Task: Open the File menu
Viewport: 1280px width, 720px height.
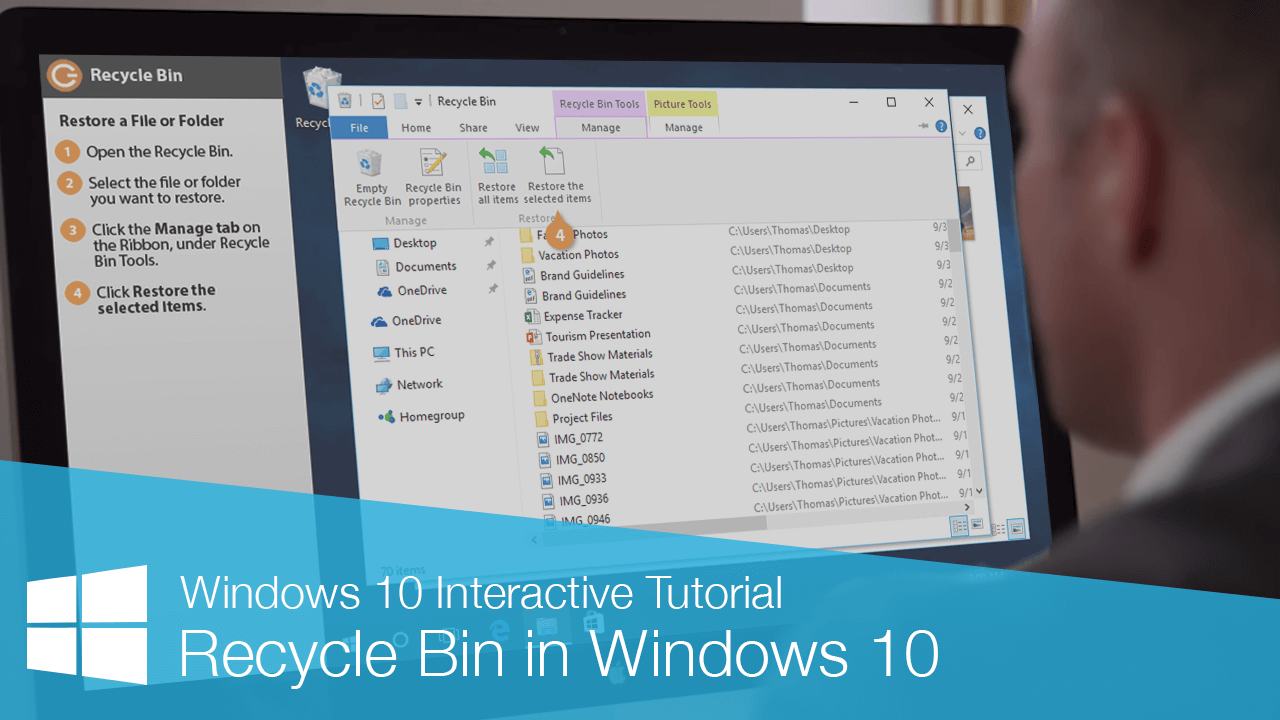Action: click(358, 127)
